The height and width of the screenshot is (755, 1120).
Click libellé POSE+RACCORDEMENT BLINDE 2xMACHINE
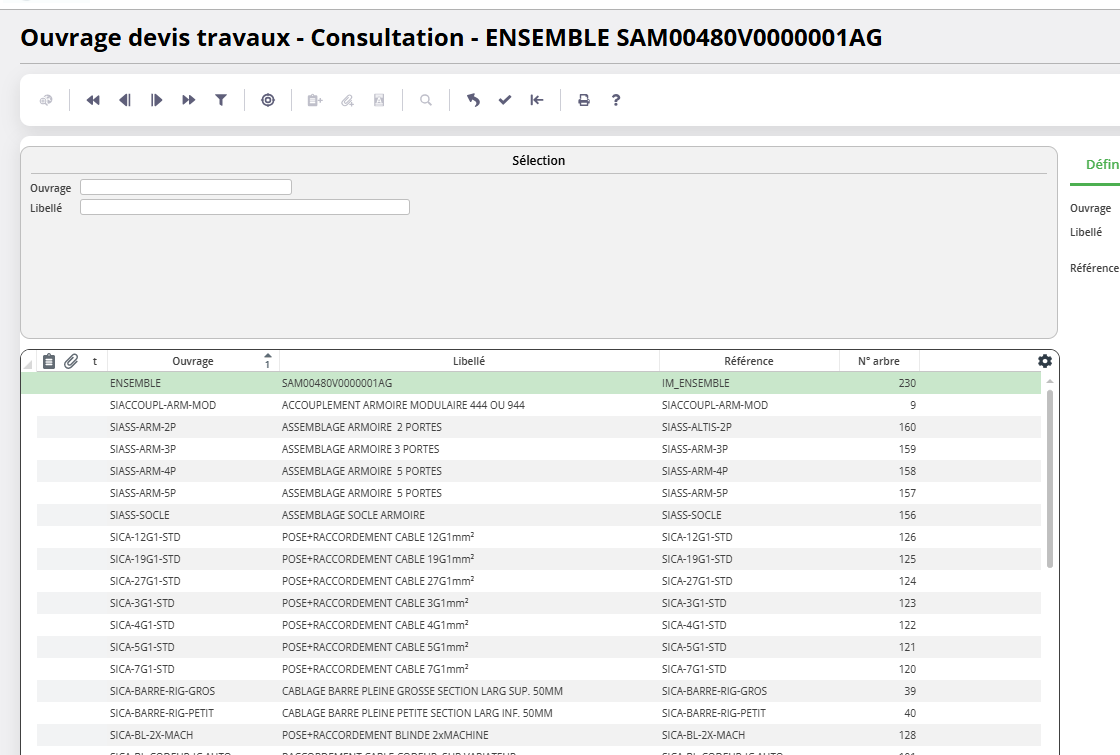pyautogui.click(x=385, y=735)
